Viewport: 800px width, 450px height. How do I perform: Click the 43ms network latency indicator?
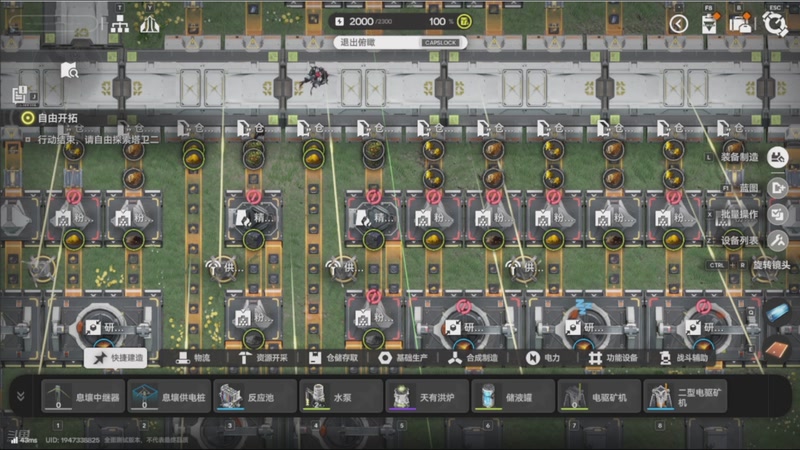pos(23,440)
